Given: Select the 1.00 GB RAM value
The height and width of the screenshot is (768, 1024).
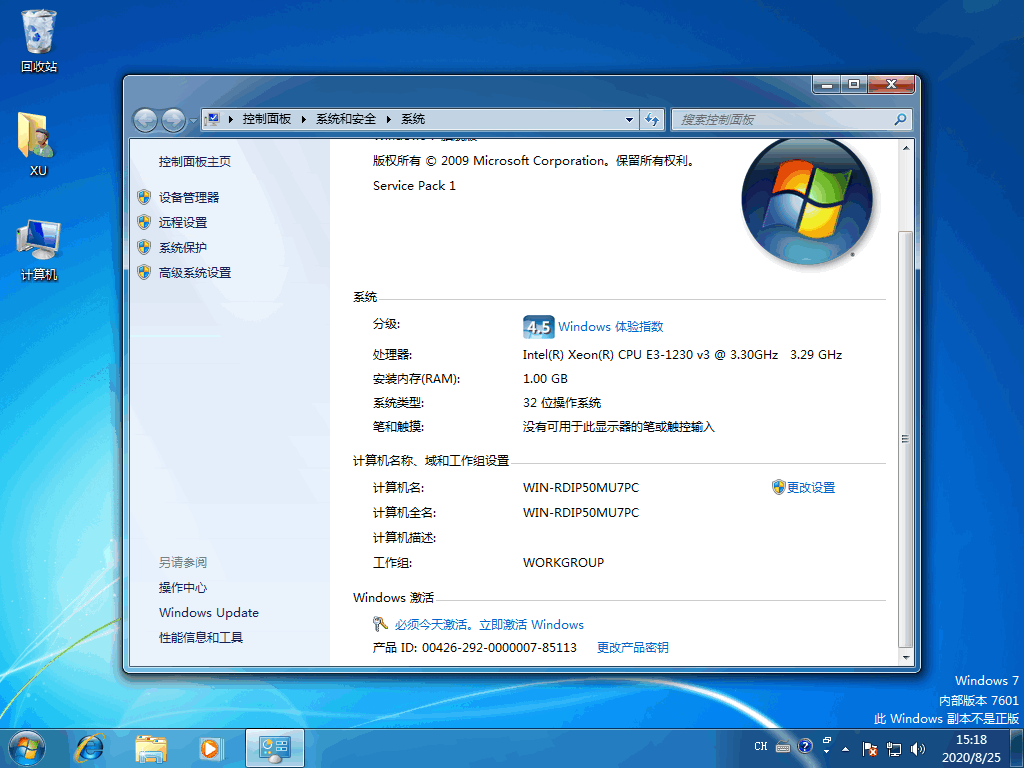Looking at the screenshot, I should [545, 379].
